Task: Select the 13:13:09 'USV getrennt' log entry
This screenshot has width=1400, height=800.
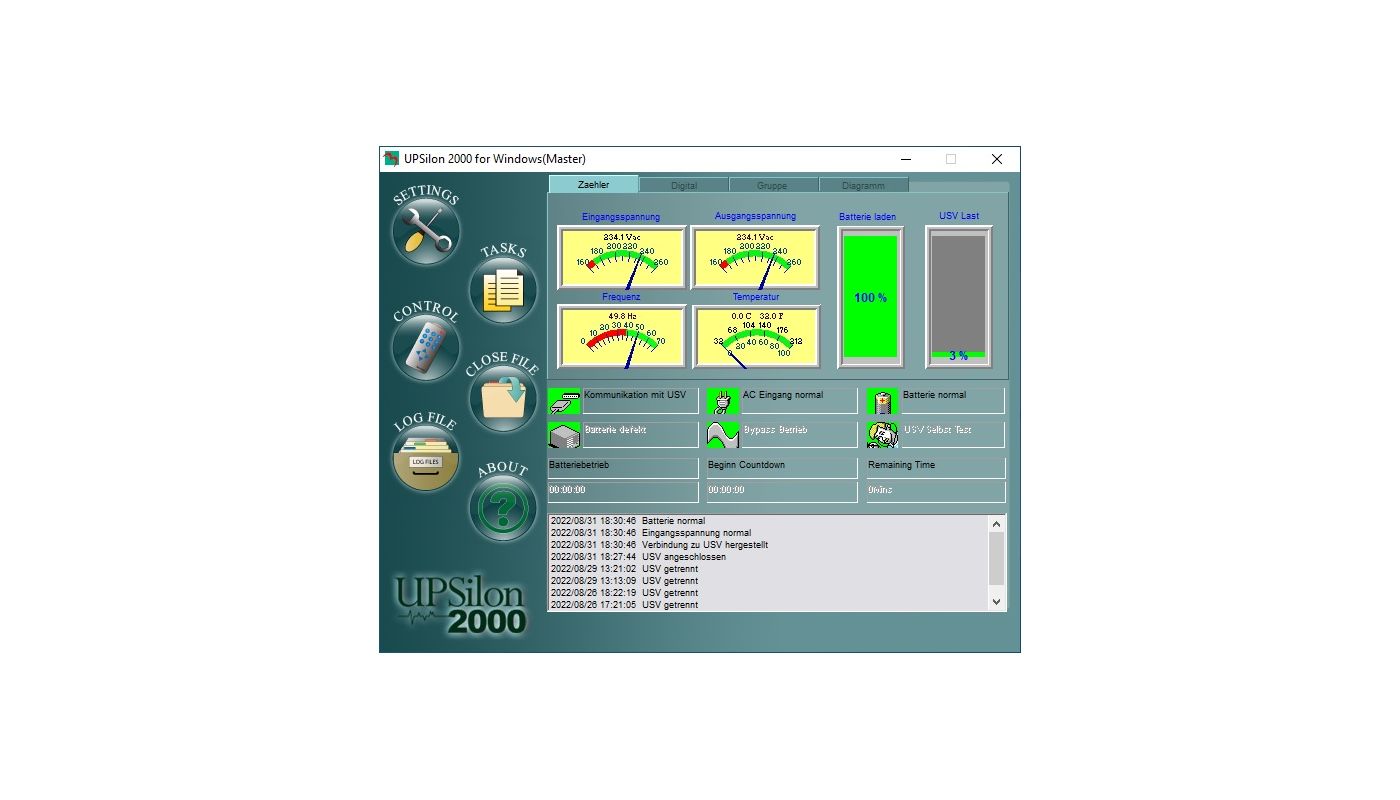Action: pos(768,581)
